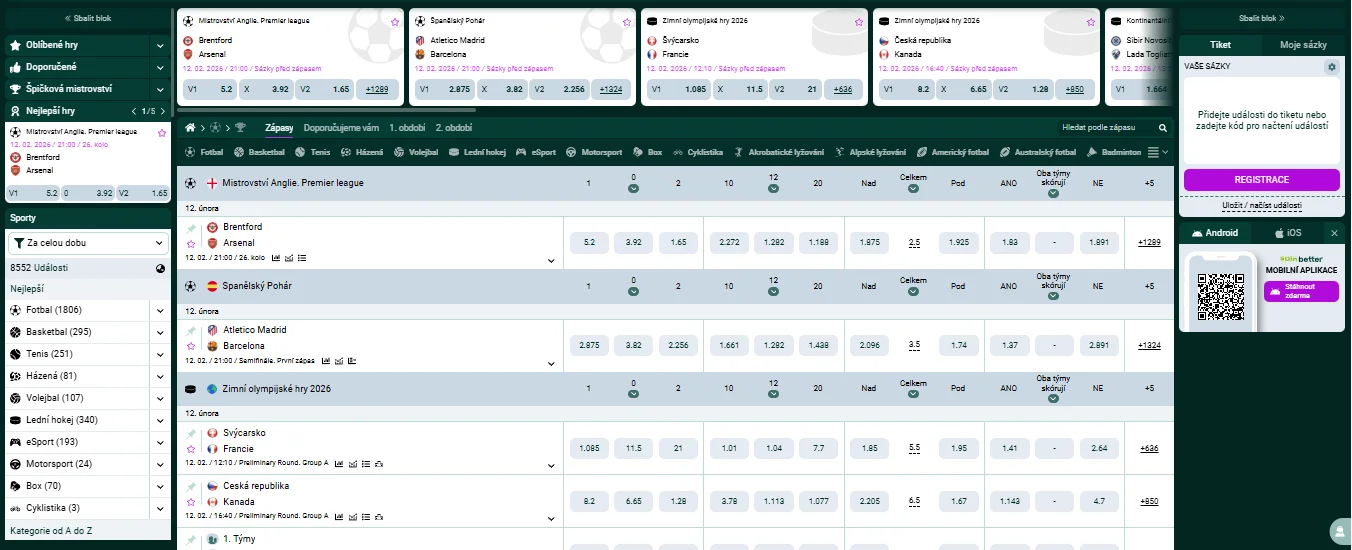Open the trophy icon in the breadcrumb
The width and height of the screenshot is (1352, 550).
(240, 128)
